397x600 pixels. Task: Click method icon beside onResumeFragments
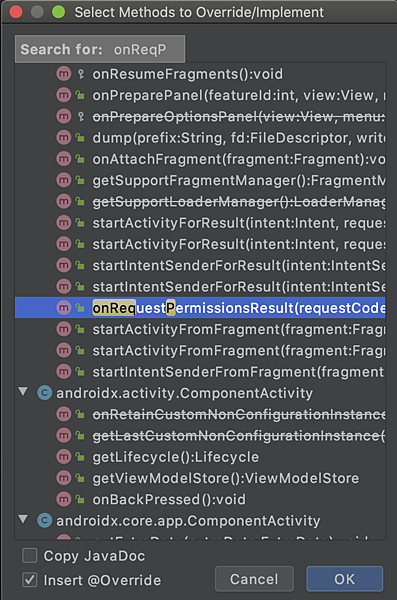64,73
